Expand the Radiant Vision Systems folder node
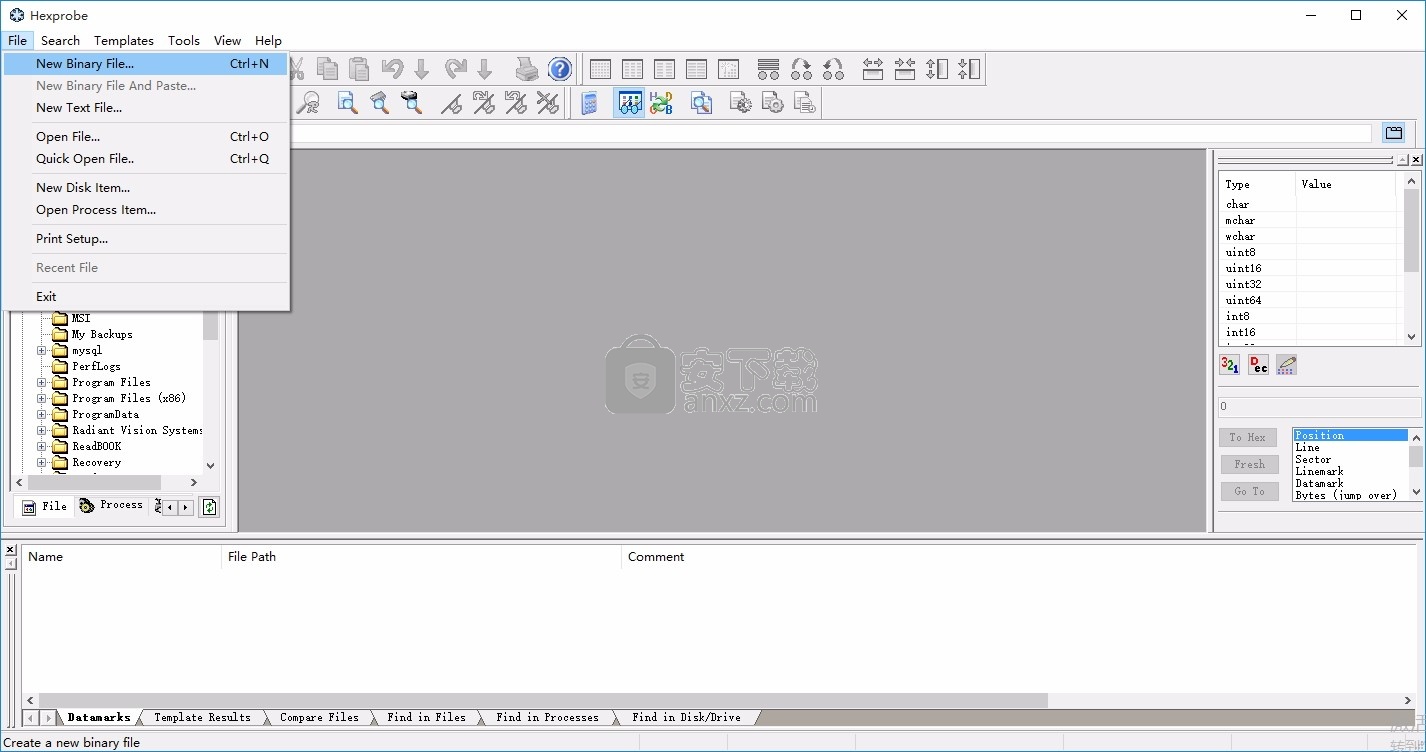This screenshot has width=1426, height=752. tap(42, 431)
